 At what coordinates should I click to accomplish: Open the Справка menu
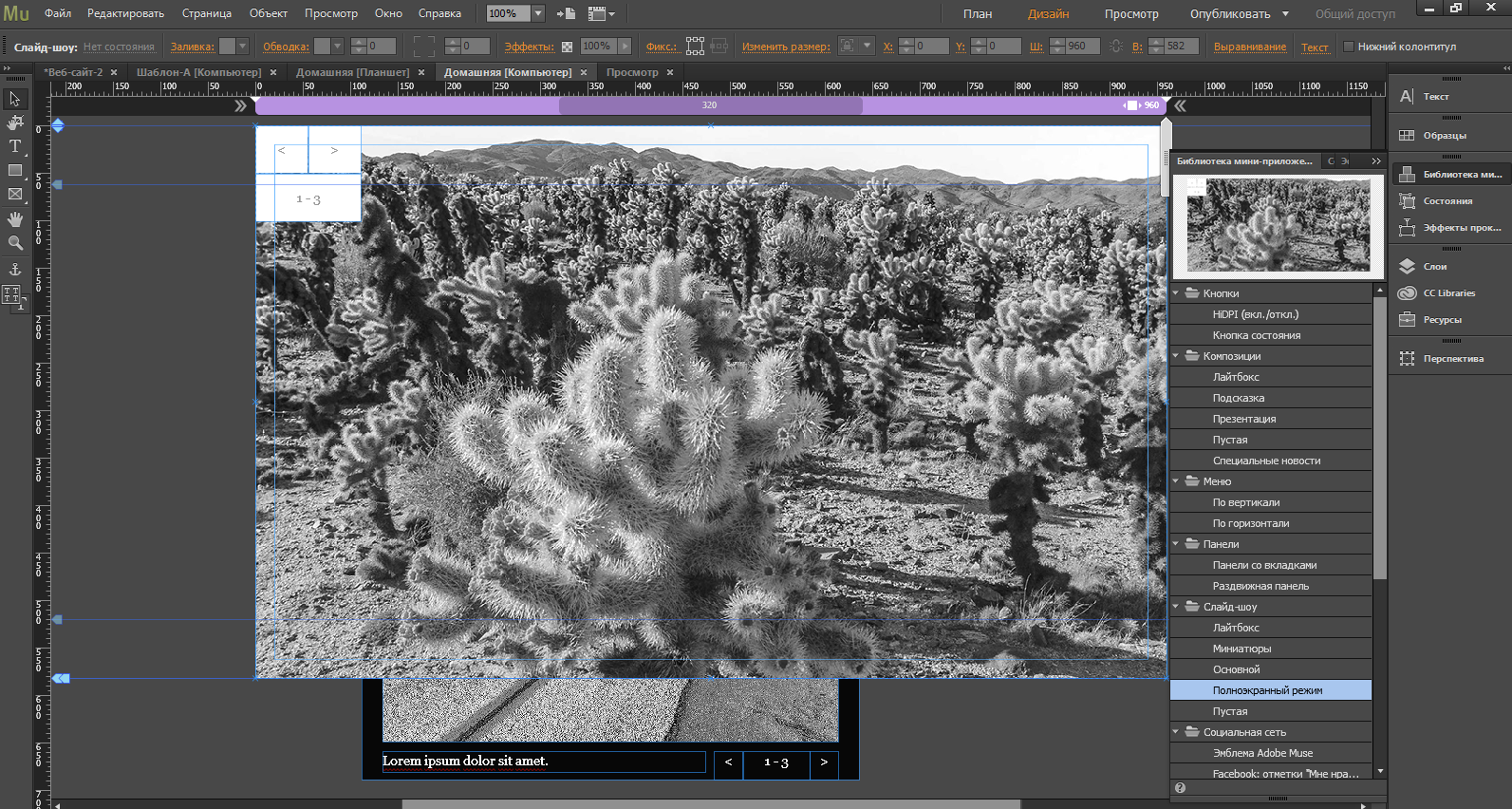pyautogui.click(x=439, y=13)
